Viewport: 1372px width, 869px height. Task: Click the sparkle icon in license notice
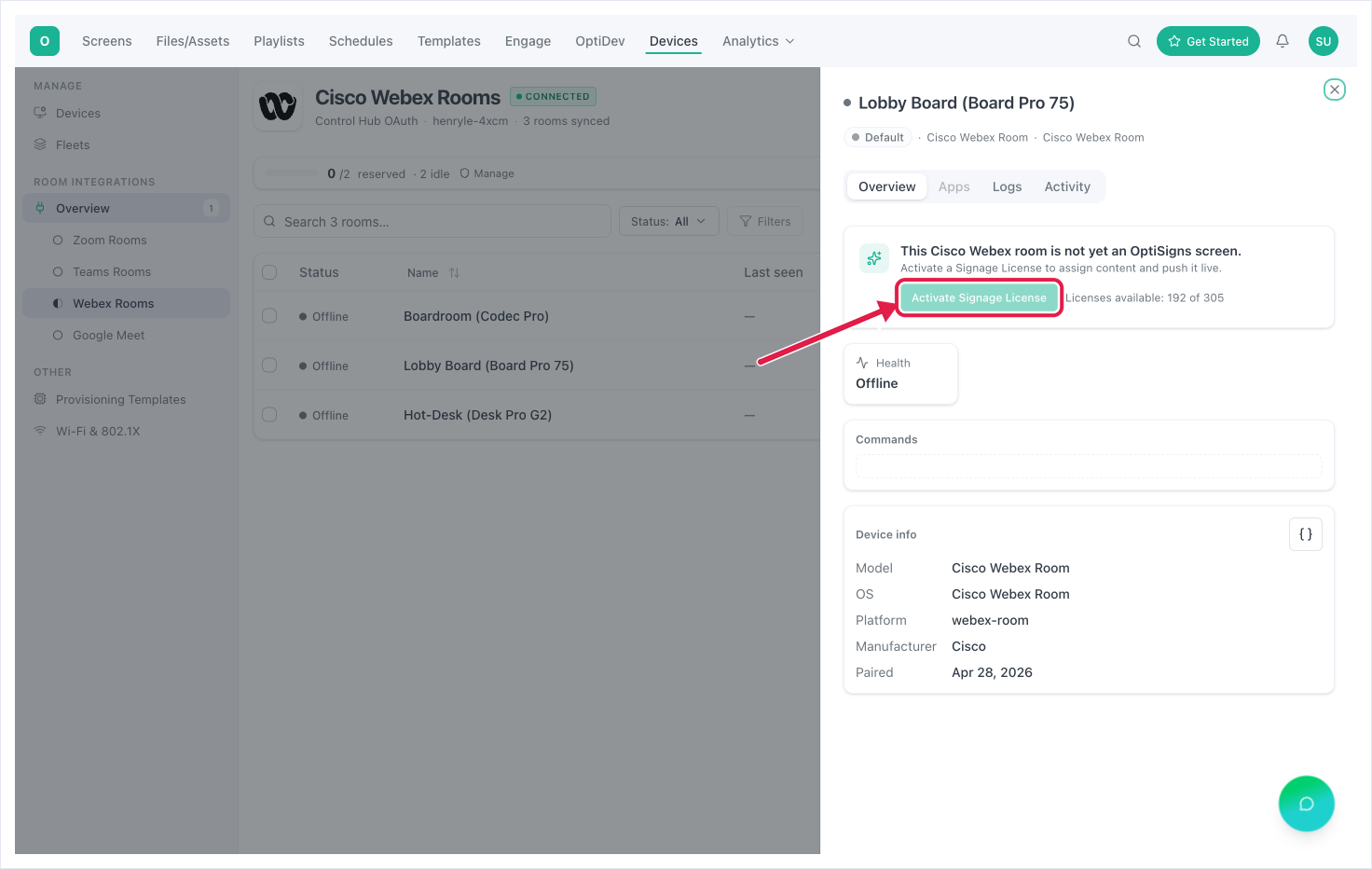coord(874,258)
